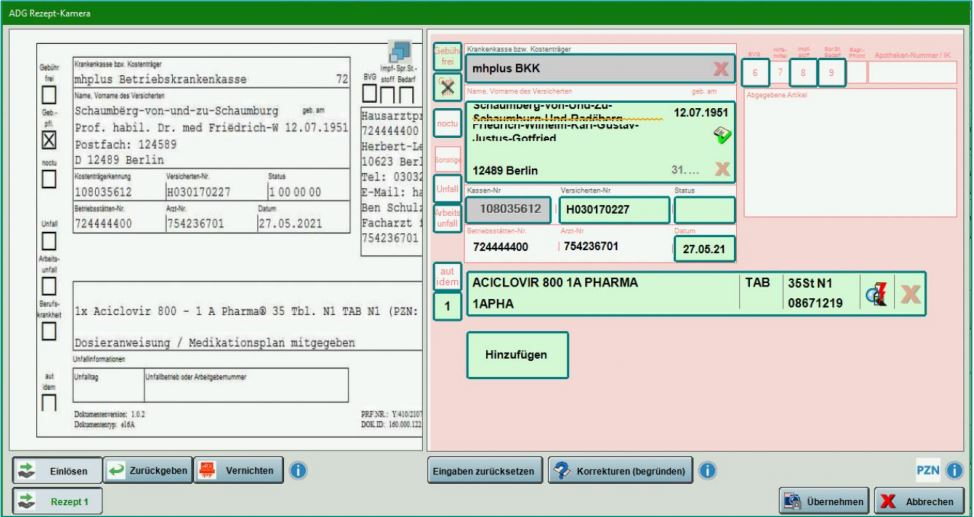Click the green checkmark card icon in patient field
The width and height of the screenshot is (974, 517).
(721, 135)
